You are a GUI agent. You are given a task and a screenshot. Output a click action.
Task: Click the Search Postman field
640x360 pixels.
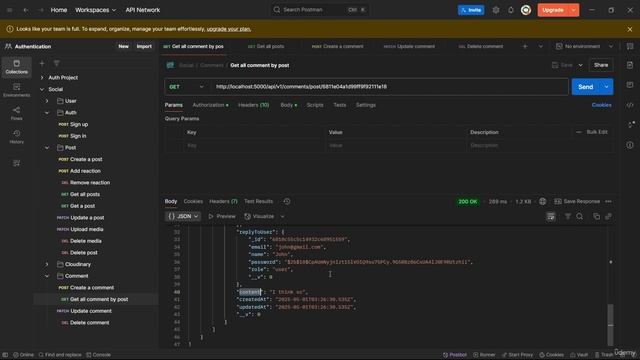(x=319, y=10)
